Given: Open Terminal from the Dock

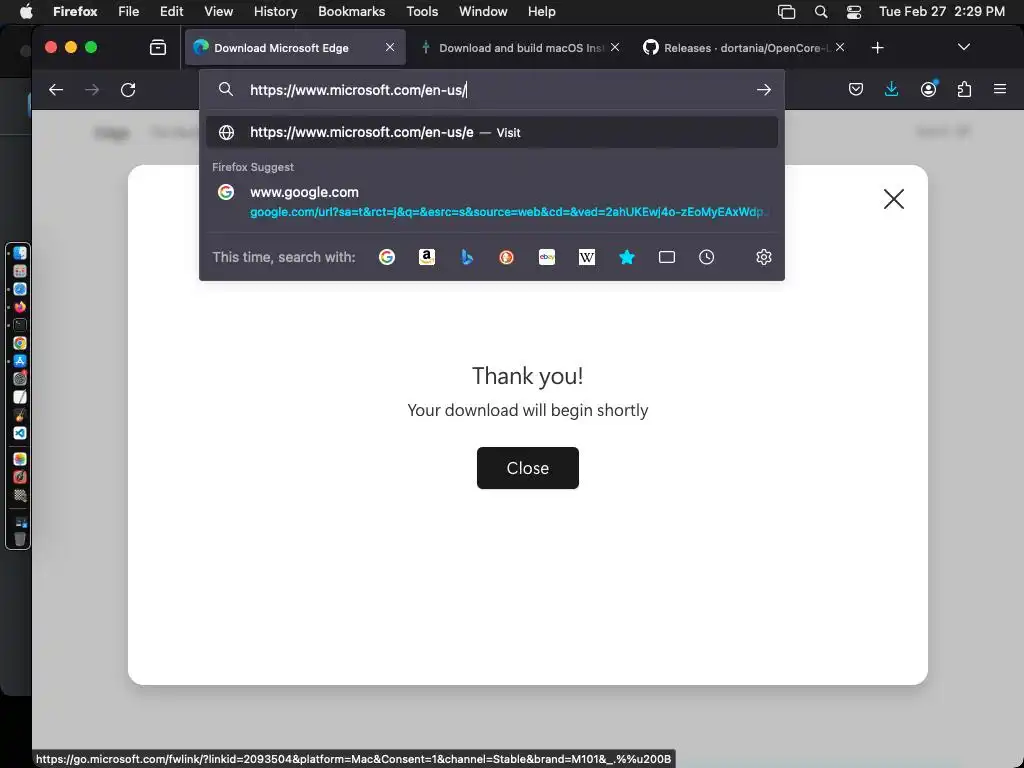Looking at the screenshot, I should tap(20, 325).
